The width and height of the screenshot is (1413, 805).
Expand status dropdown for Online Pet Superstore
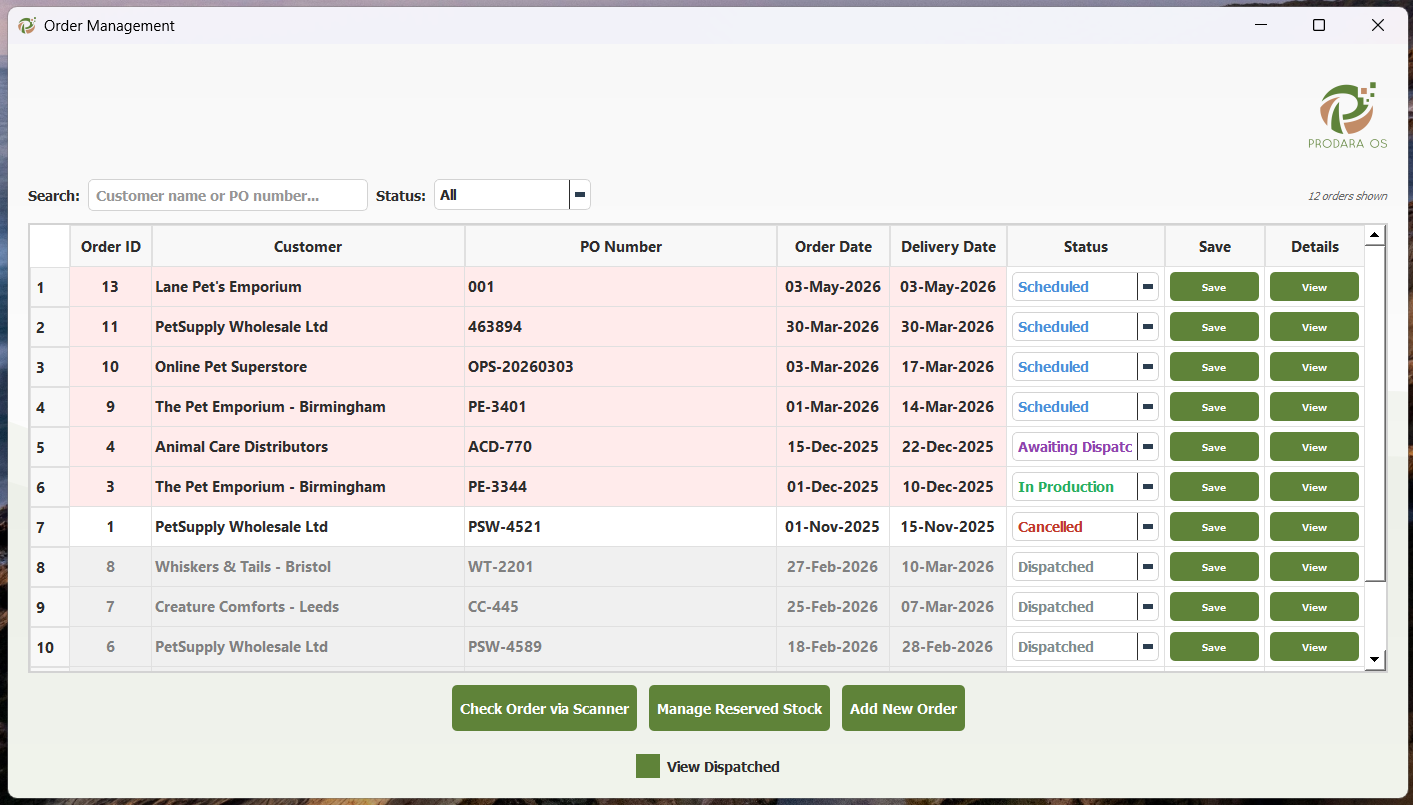pyautogui.click(x=1085, y=367)
